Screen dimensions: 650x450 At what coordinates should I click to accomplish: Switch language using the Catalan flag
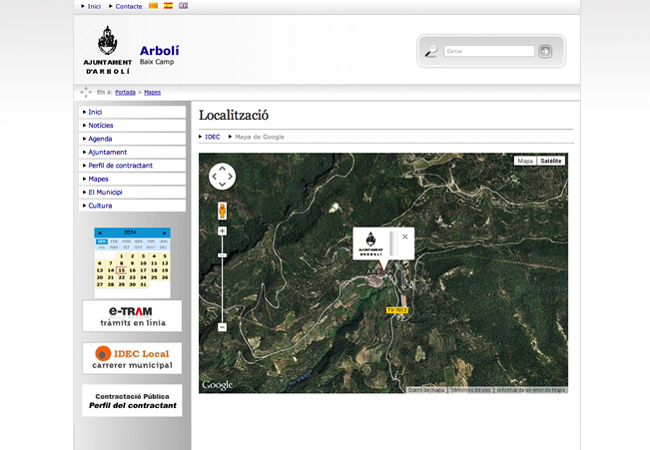153,6
